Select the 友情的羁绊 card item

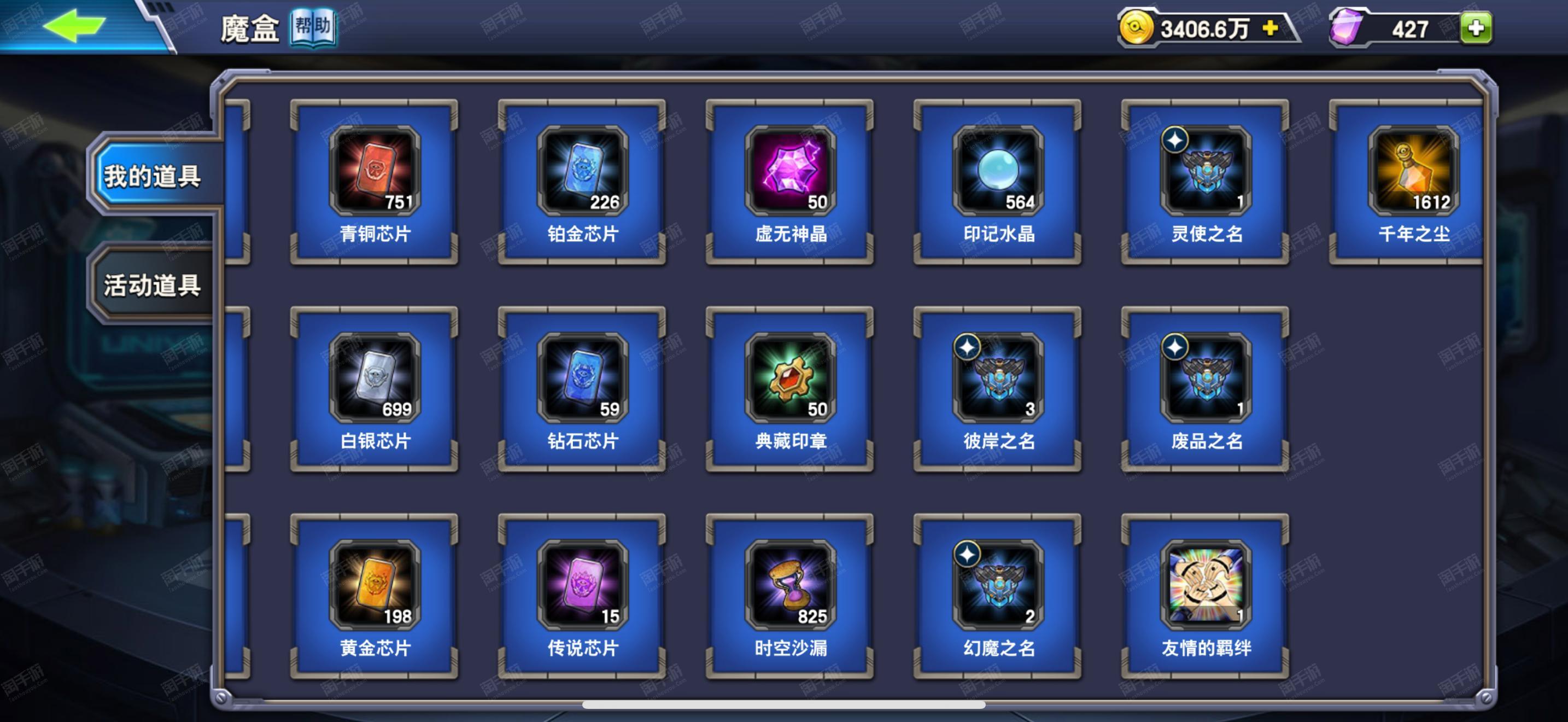1205,595
